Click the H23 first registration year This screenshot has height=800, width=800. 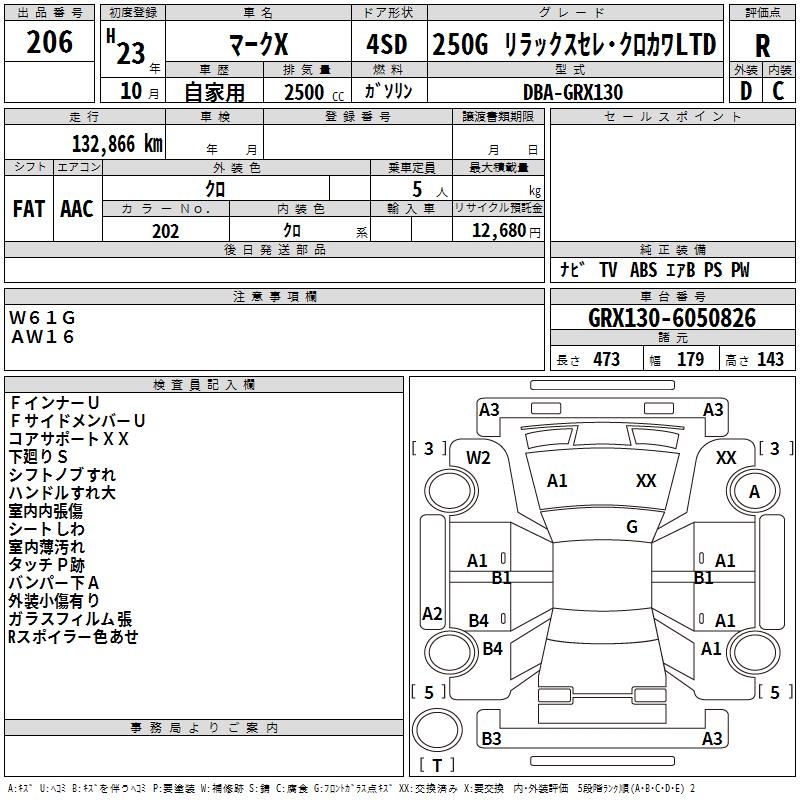[127, 47]
